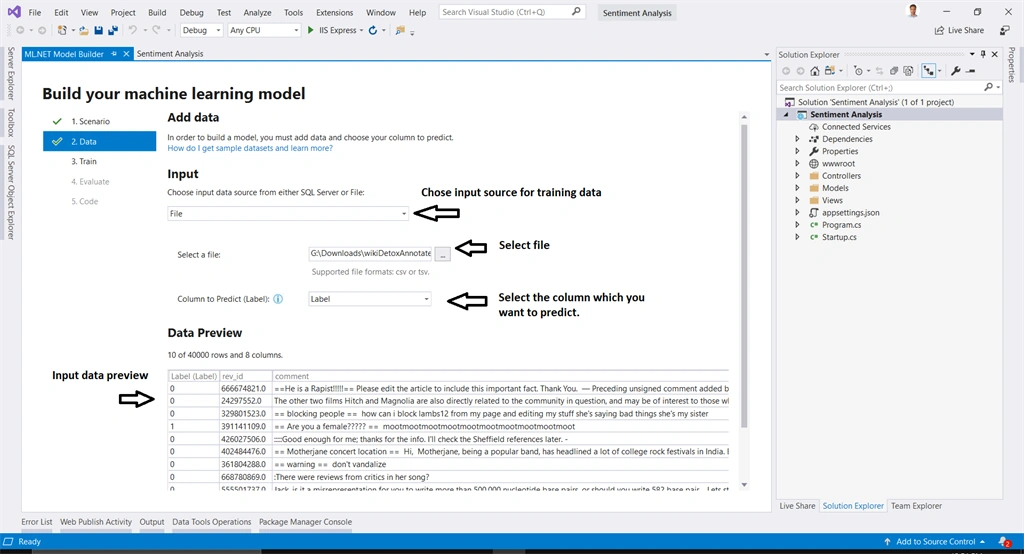Image resolution: width=1024 pixels, height=554 pixels.
Task: Click the Show All Files icon
Action: pyautogui.click(x=908, y=71)
